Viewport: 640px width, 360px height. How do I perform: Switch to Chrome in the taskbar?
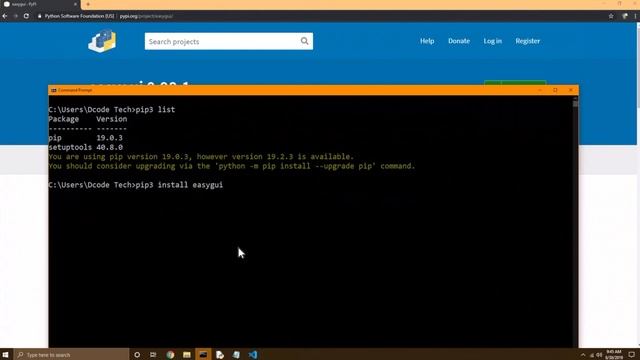[170, 355]
